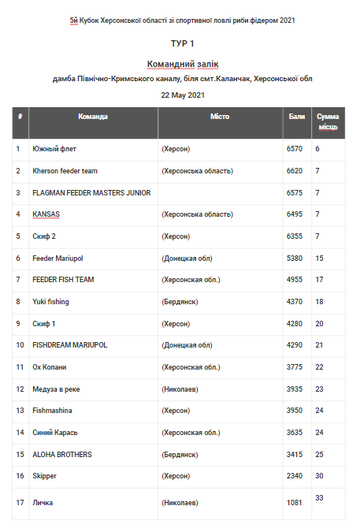Click the date '22 May 2021'
The height and width of the screenshot is (532, 360).
click(183, 95)
